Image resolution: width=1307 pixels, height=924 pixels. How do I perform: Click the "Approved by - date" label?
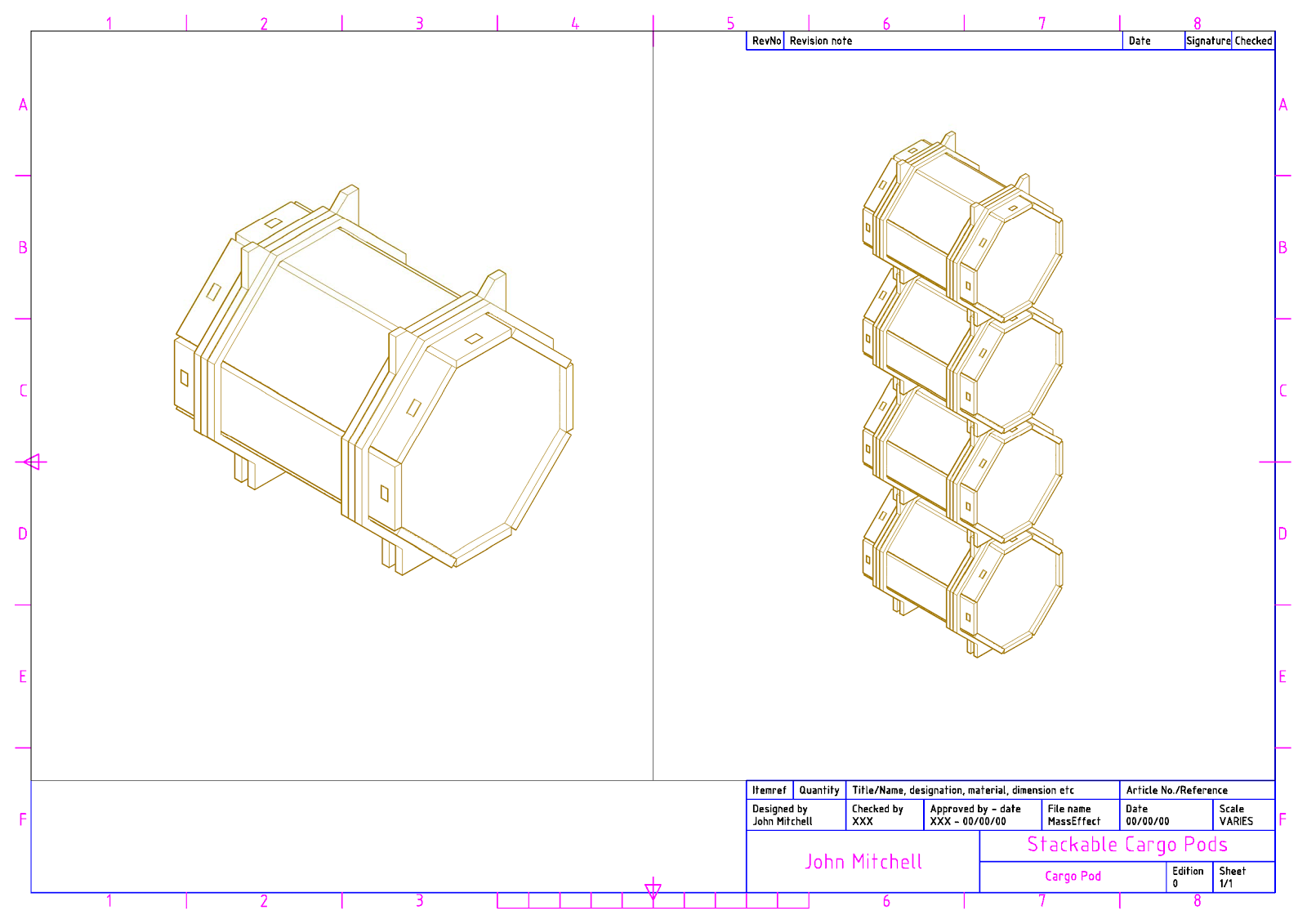coord(975,809)
